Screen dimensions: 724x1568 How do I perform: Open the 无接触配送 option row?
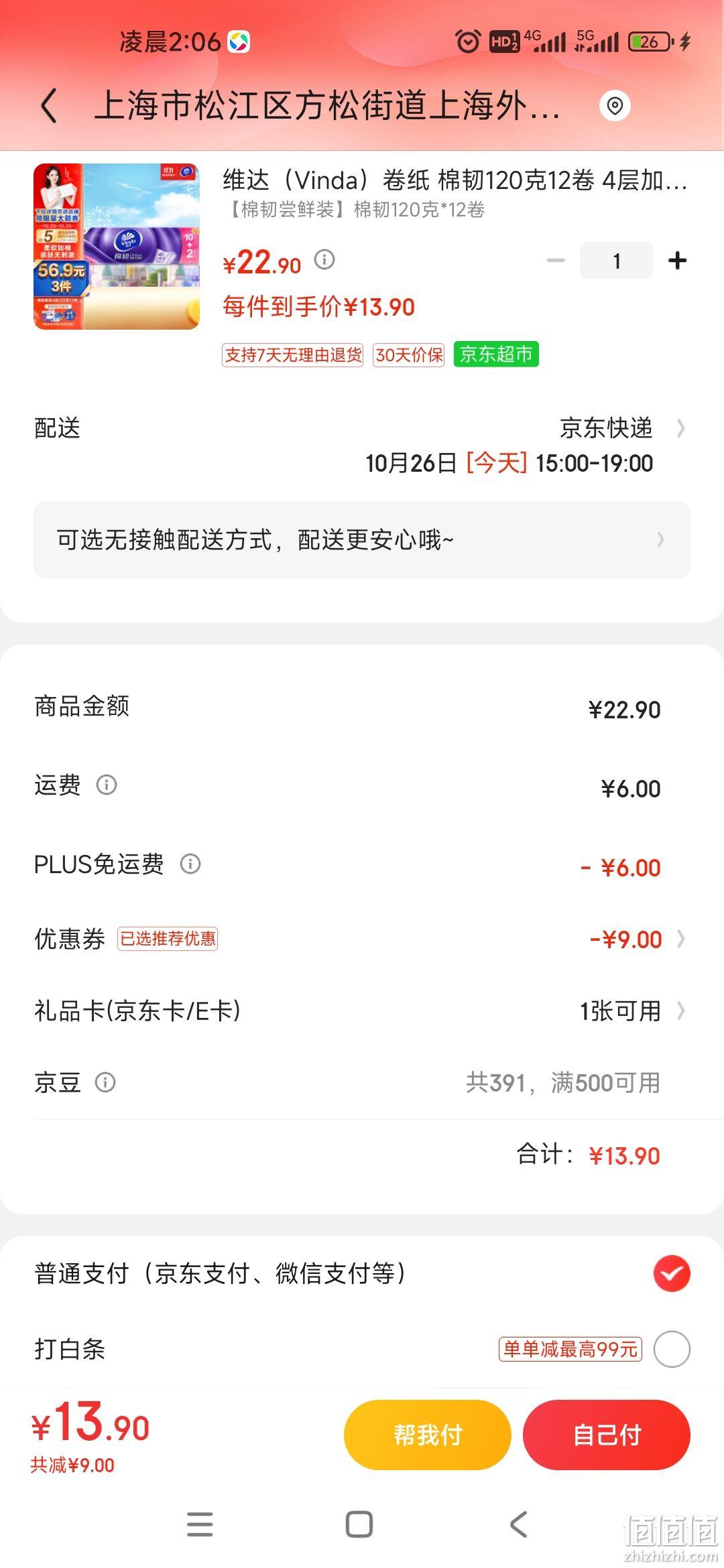pos(362,539)
